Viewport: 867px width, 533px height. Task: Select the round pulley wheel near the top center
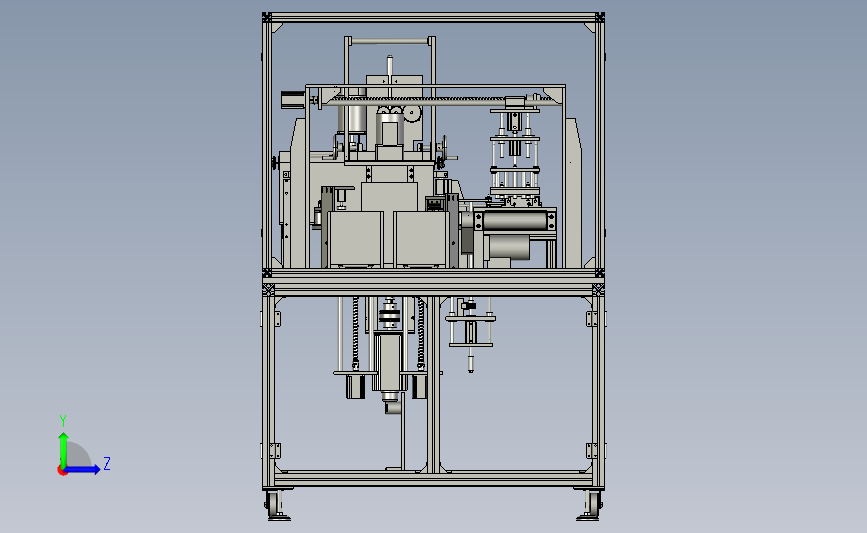pyautogui.click(x=412, y=114)
